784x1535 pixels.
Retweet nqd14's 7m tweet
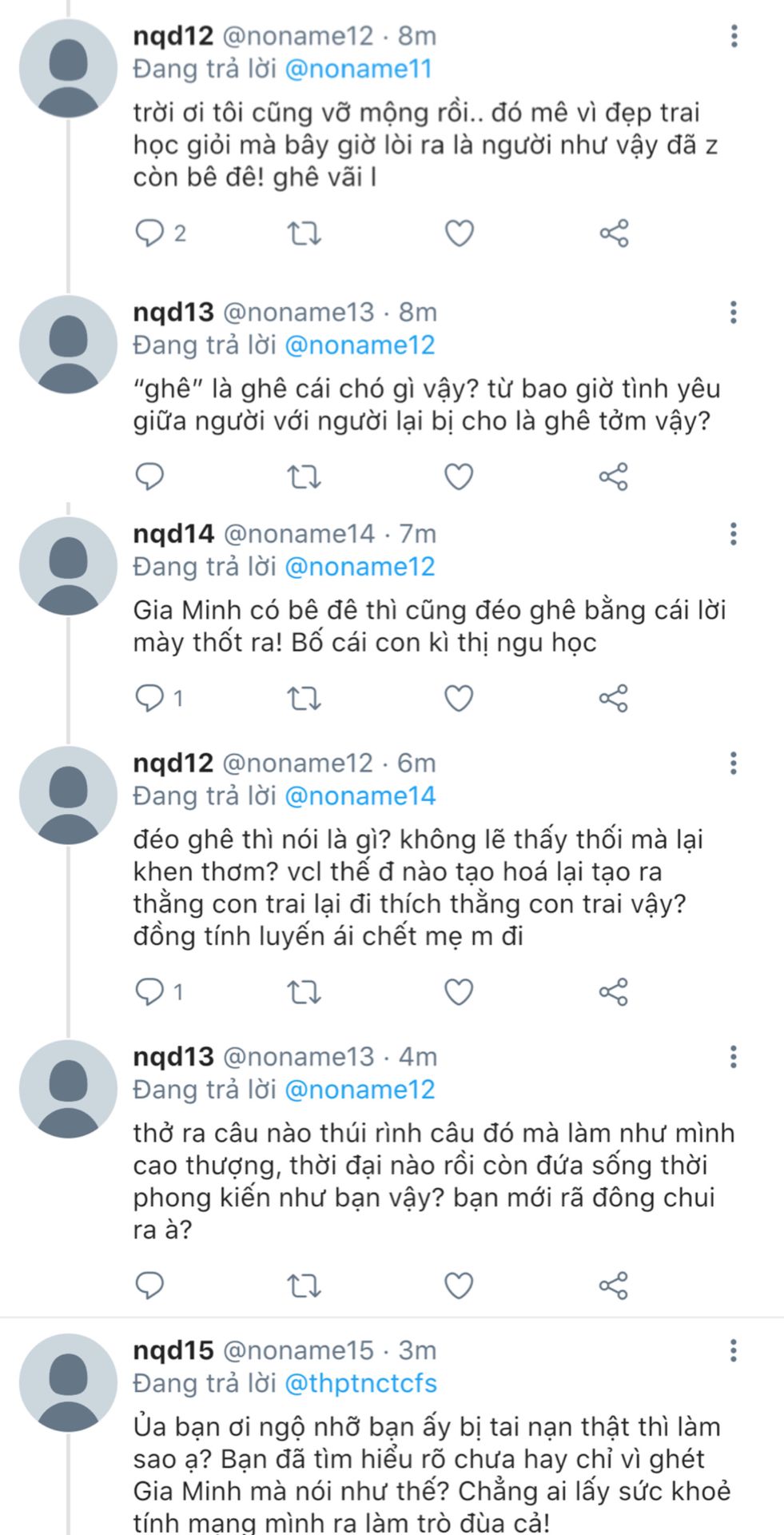304,699
